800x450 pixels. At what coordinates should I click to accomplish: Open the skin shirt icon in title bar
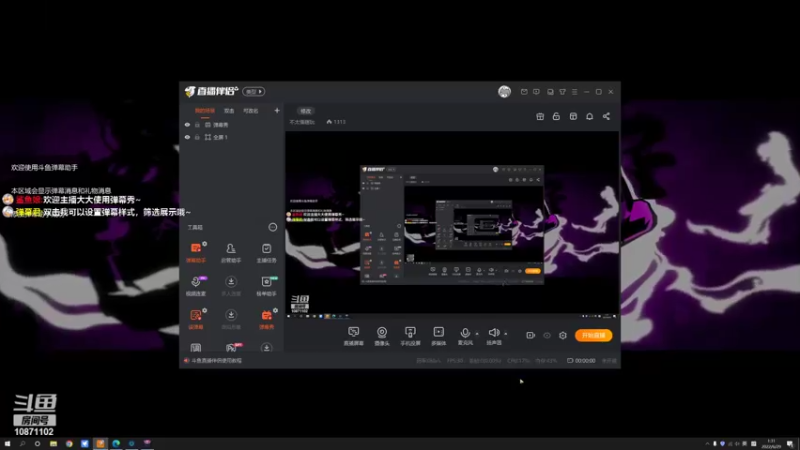pyautogui.click(x=562, y=92)
